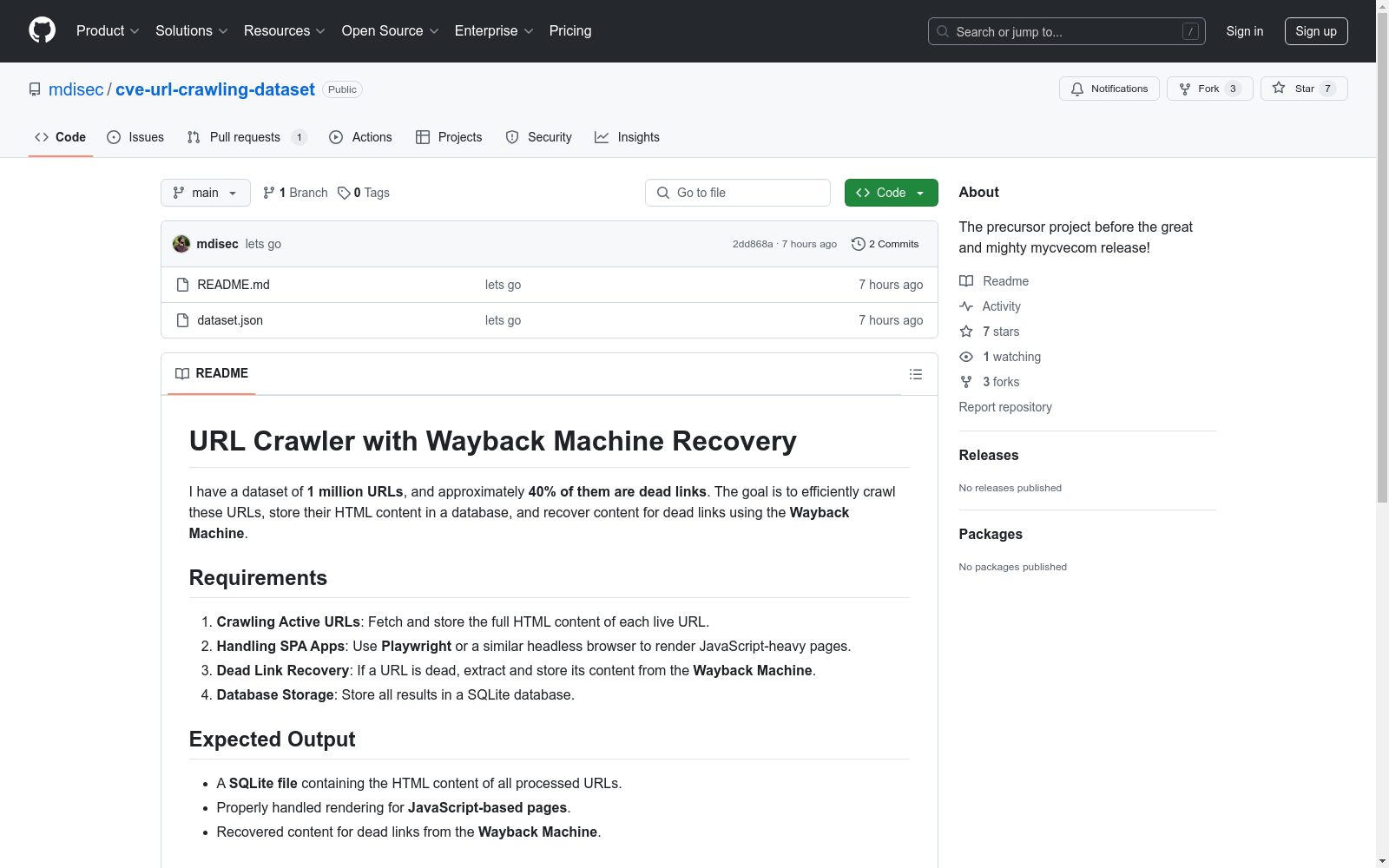
Task: Expand the Resources menu
Action: (285, 30)
